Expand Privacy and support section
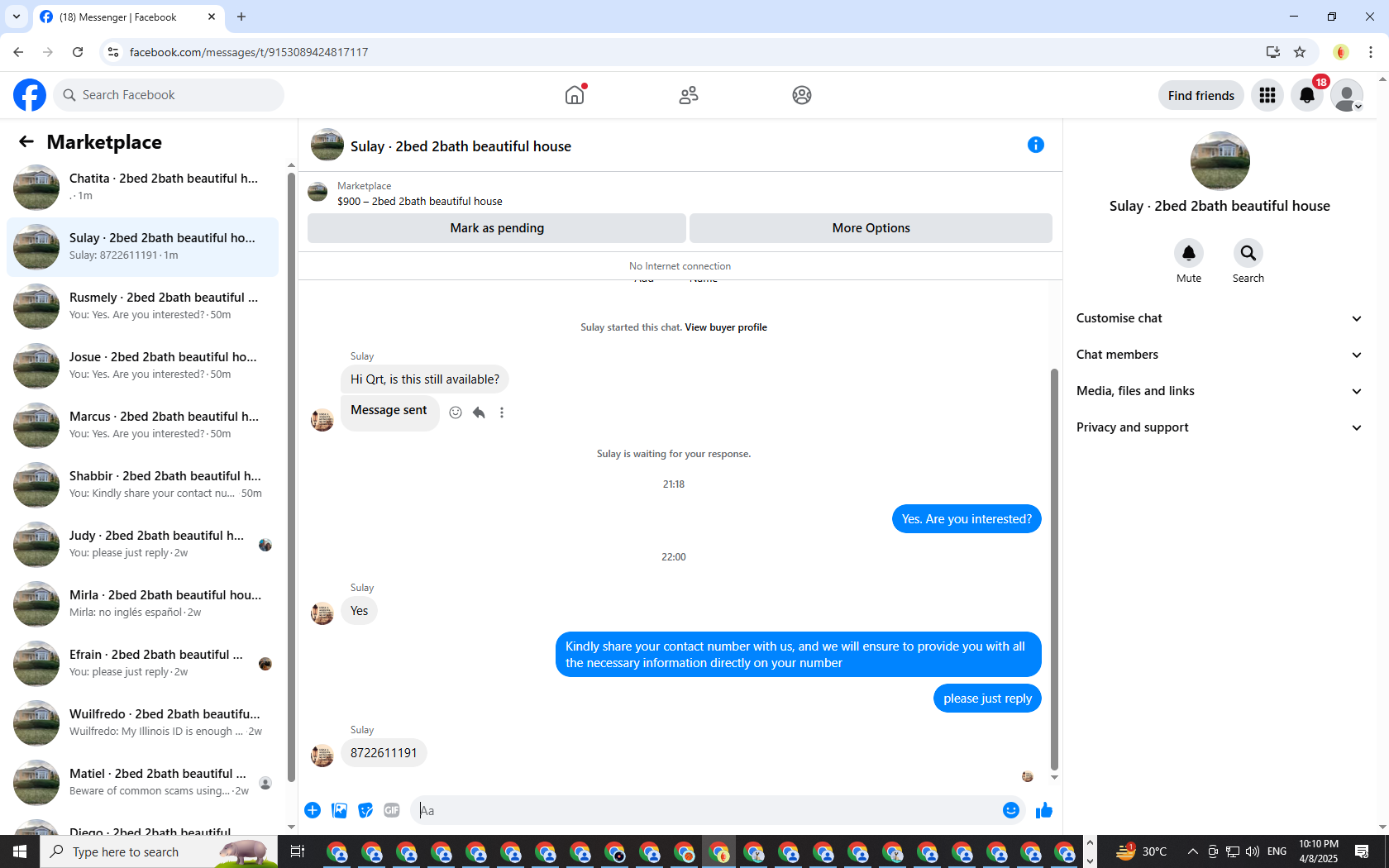The image size is (1389, 868). click(1220, 427)
